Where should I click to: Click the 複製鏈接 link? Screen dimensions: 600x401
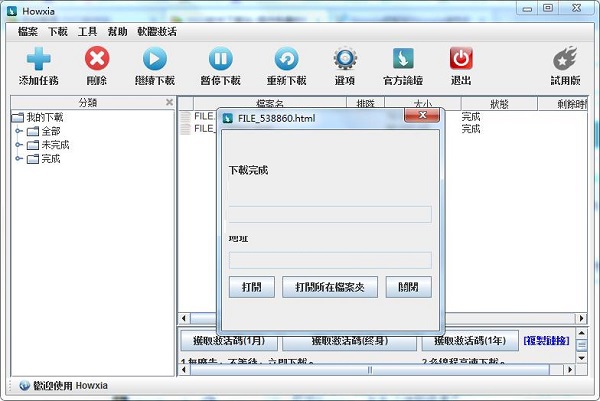pyautogui.click(x=546, y=341)
